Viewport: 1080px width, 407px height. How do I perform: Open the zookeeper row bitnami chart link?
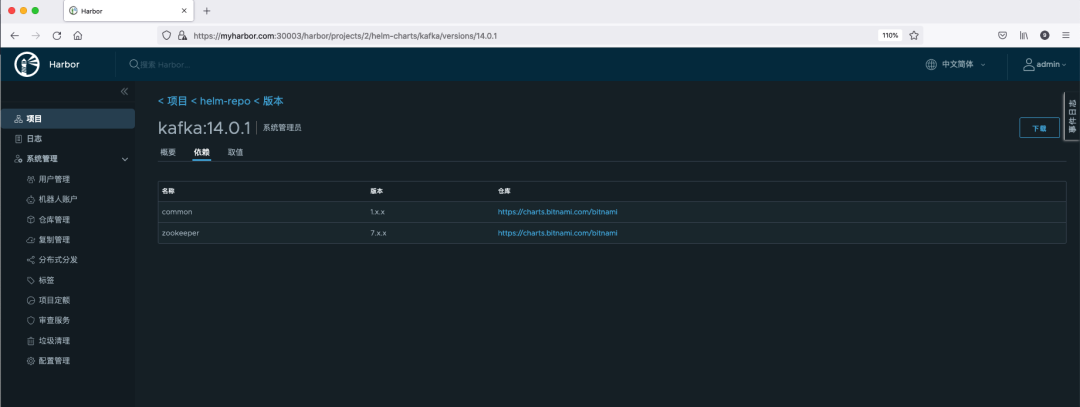(x=558, y=233)
